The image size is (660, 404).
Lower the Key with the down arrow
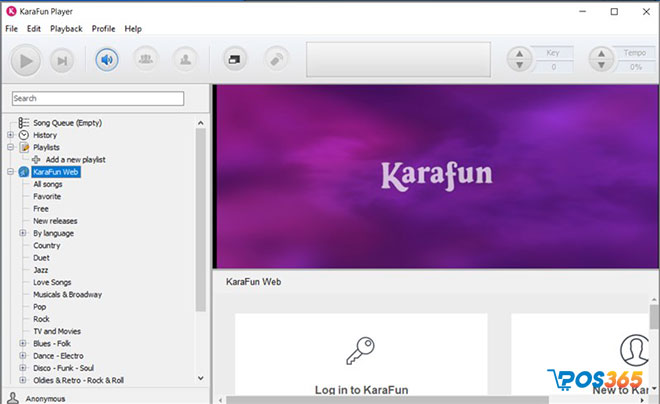click(x=519, y=65)
